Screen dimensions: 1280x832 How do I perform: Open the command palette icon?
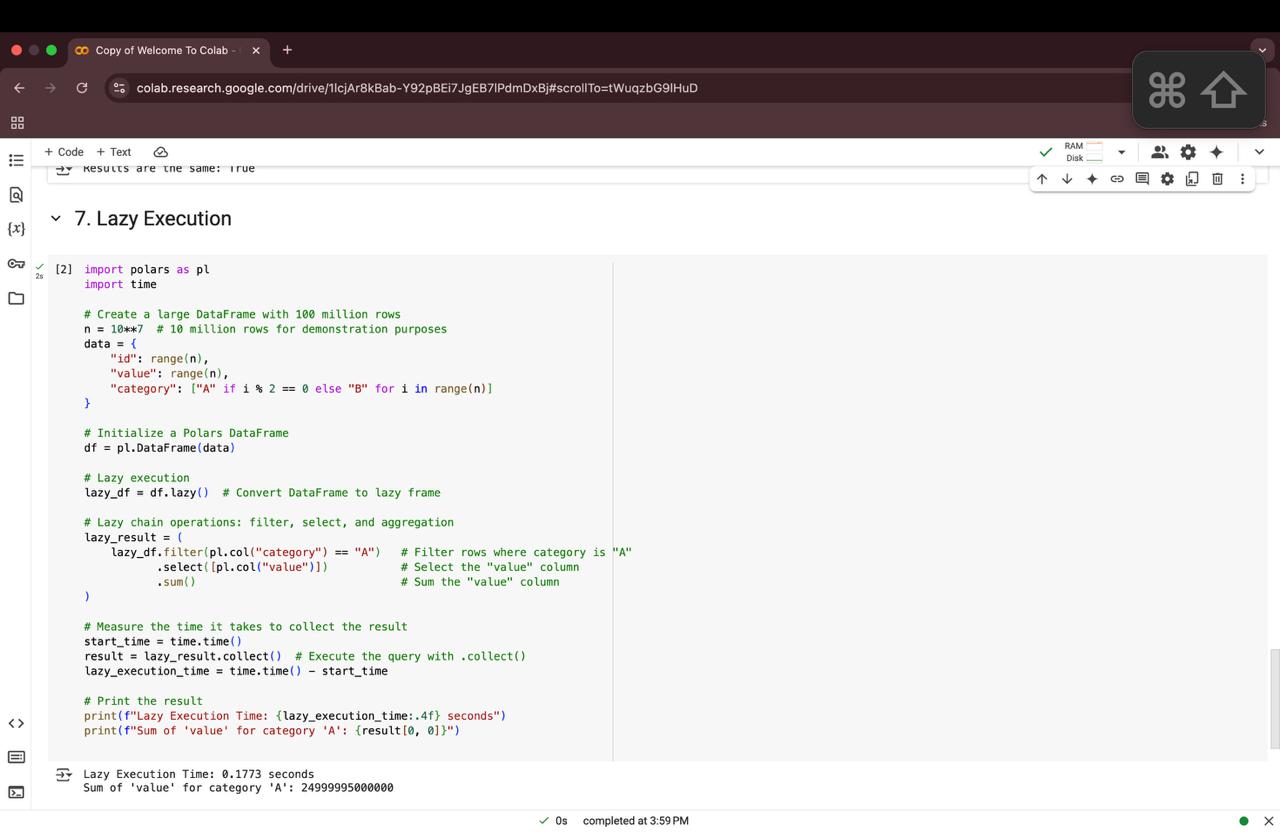[x=16, y=757]
